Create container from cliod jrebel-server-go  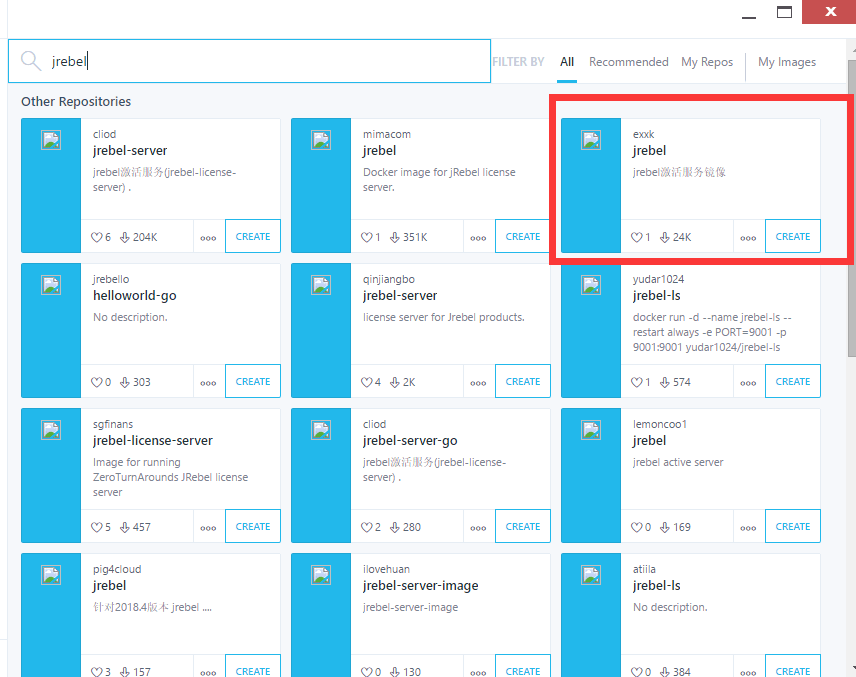[x=522, y=526]
